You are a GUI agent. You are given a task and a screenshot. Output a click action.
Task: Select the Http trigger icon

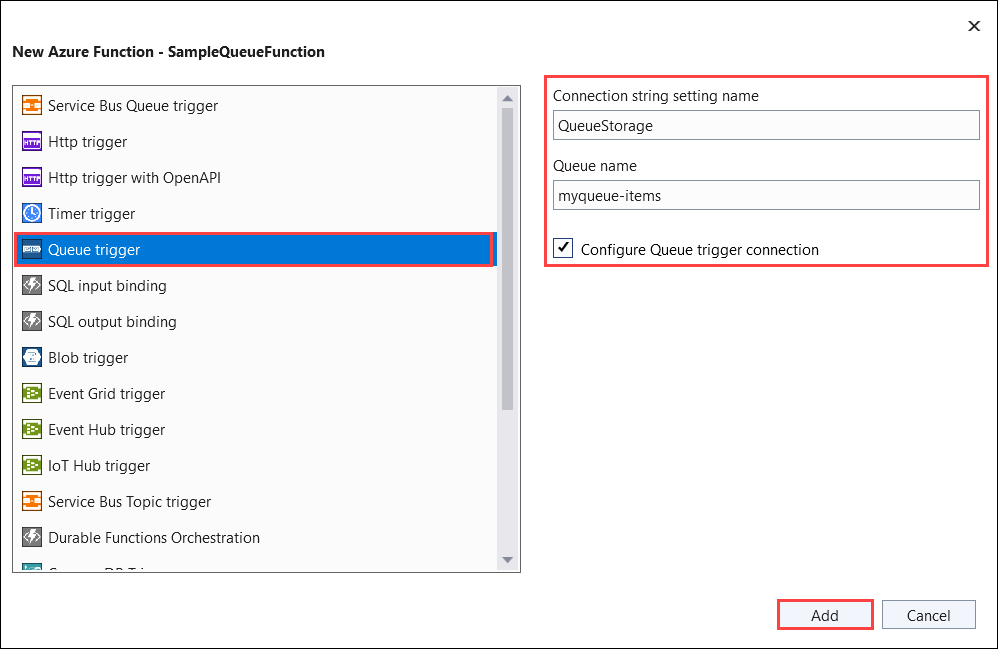pyautogui.click(x=32, y=141)
